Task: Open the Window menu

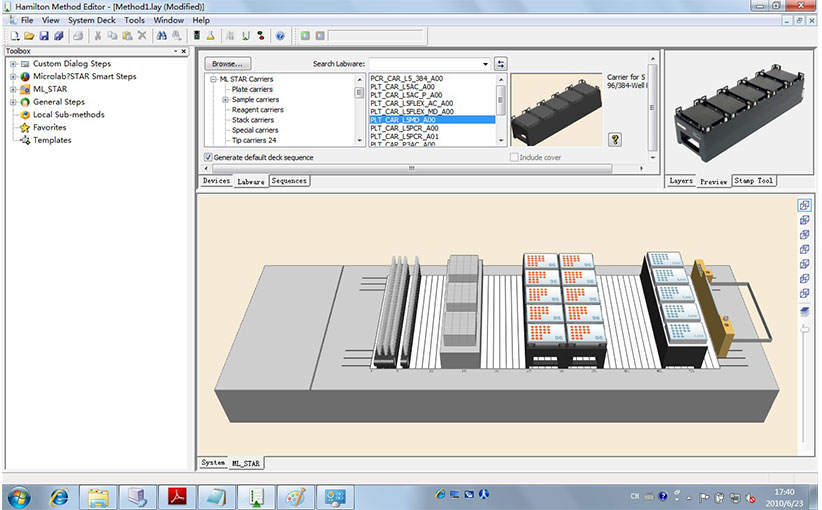Action: tap(168, 20)
